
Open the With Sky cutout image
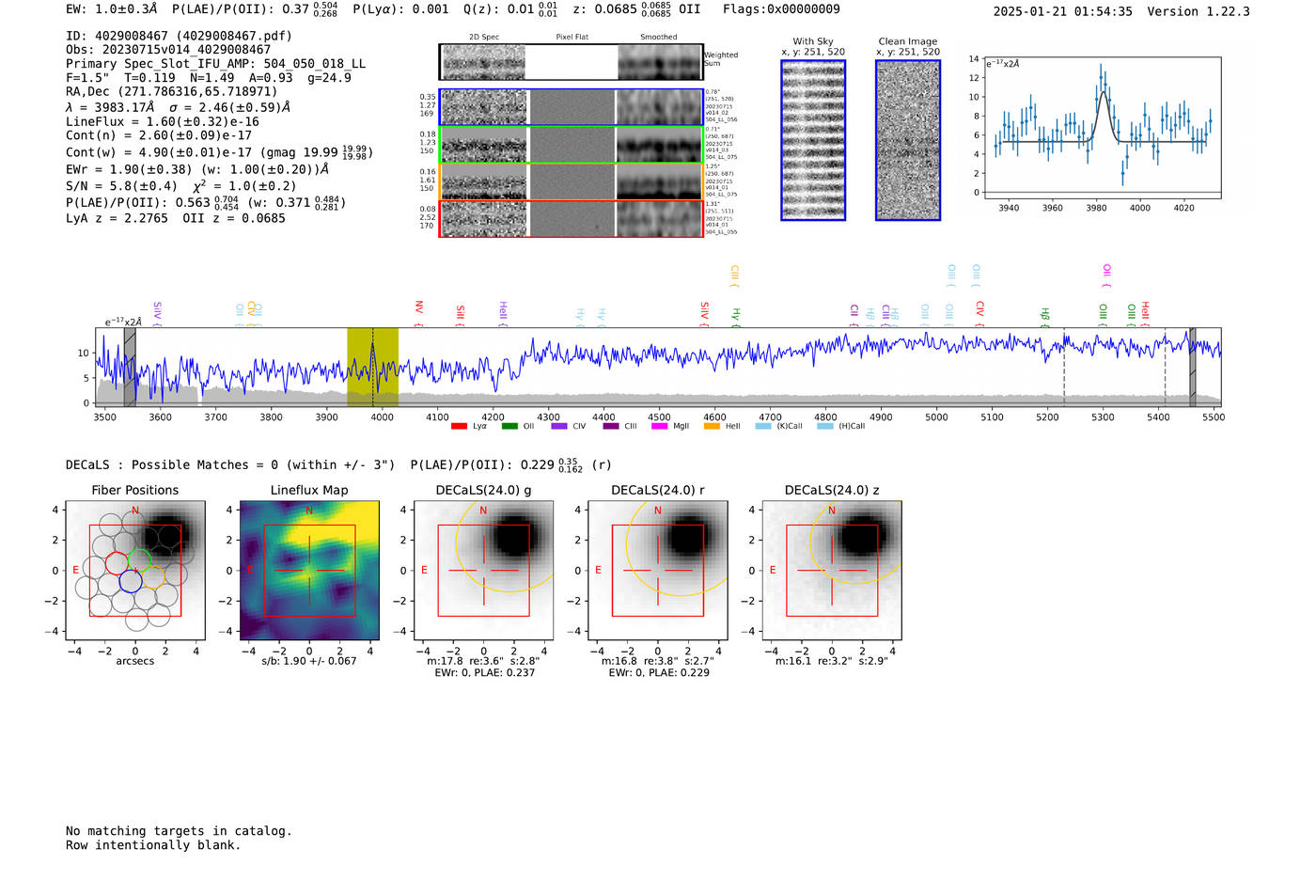[813, 140]
